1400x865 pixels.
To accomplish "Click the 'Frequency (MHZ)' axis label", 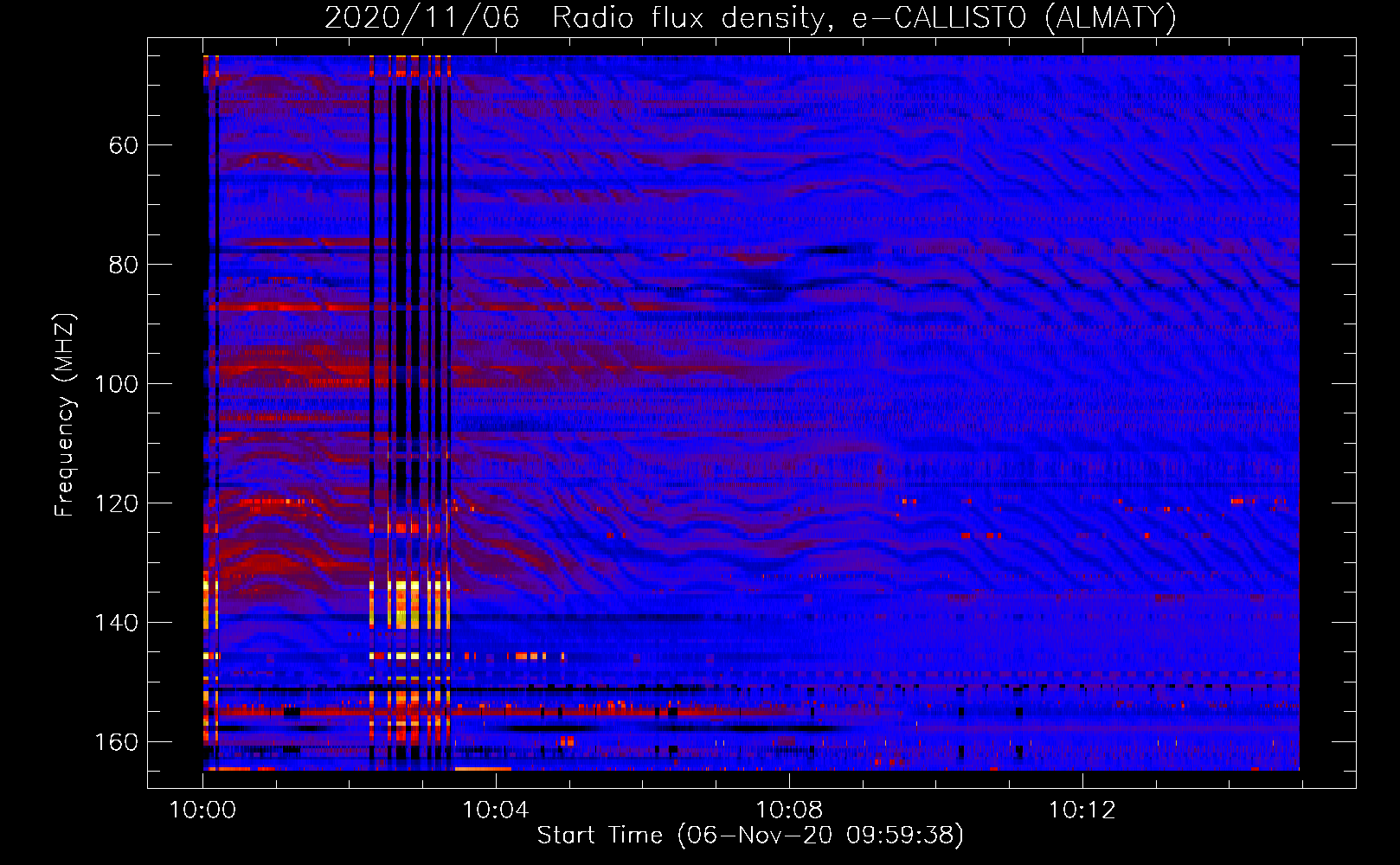I will click(x=65, y=415).
